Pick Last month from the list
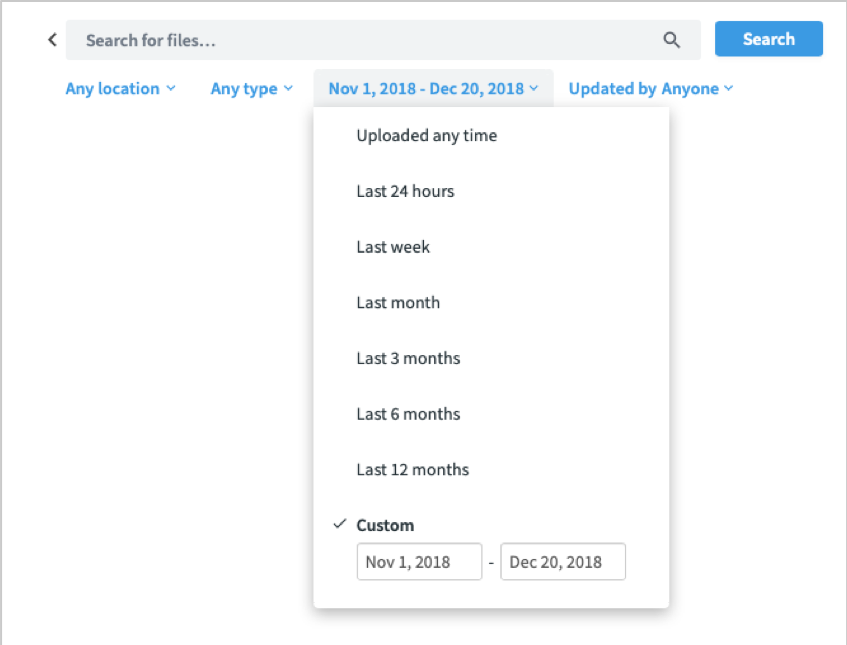The height and width of the screenshot is (645, 847). click(x=398, y=303)
